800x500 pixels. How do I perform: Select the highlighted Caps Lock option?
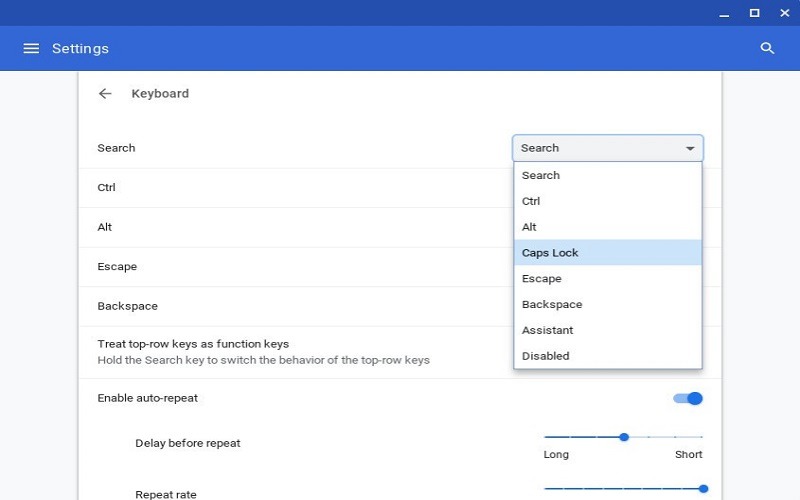click(608, 253)
